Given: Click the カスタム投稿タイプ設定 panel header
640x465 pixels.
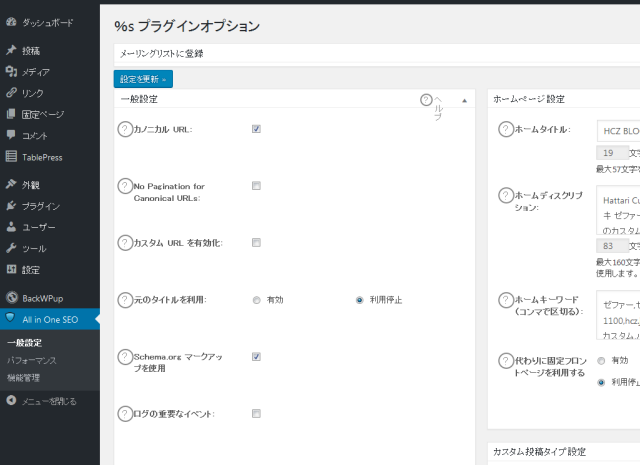Looking at the screenshot, I should [564, 452].
